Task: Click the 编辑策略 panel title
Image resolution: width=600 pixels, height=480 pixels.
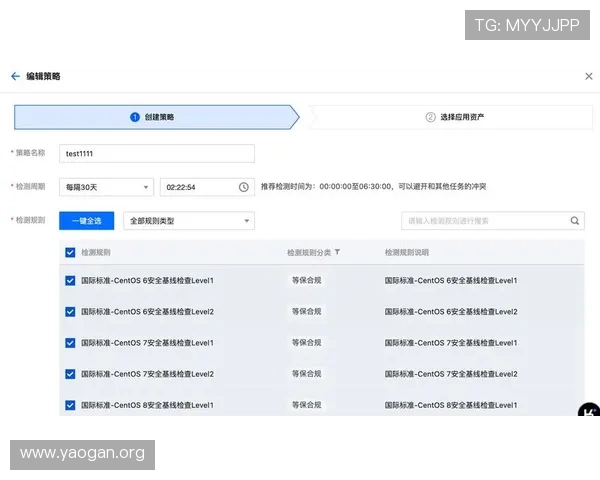Action: (43, 76)
